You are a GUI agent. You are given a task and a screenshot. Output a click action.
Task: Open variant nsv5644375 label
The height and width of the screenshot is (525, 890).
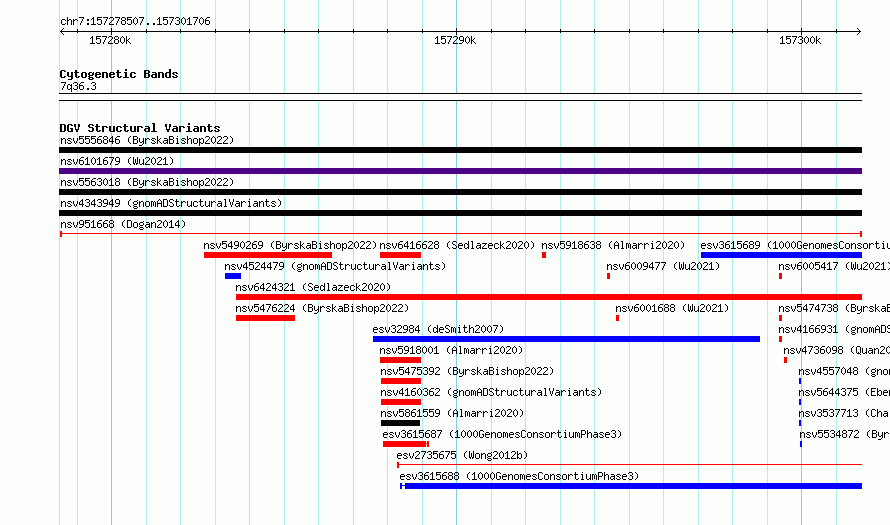coord(844,392)
